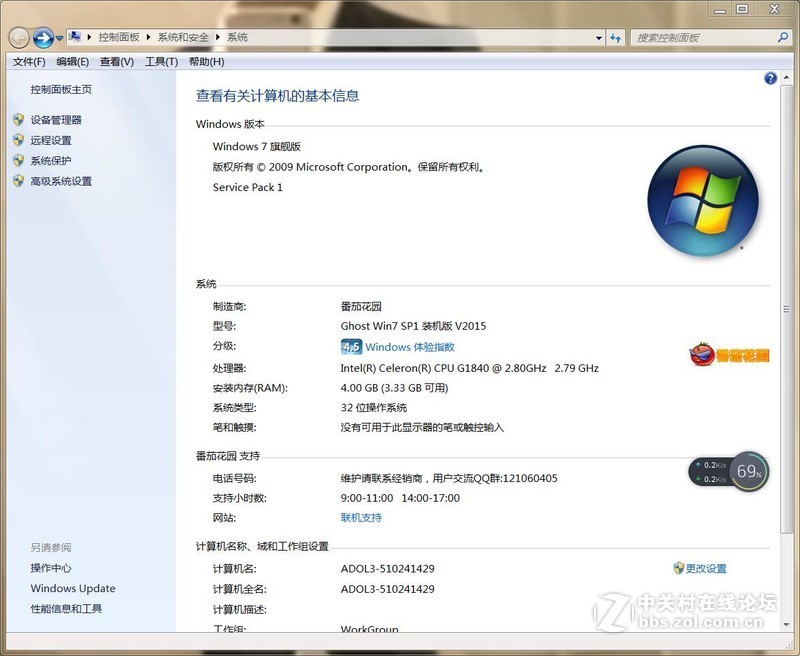Click the Intel(R) Celeron(R) CPU G1840 text
Image resolution: width=800 pixels, height=656 pixels.
(470, 368)
